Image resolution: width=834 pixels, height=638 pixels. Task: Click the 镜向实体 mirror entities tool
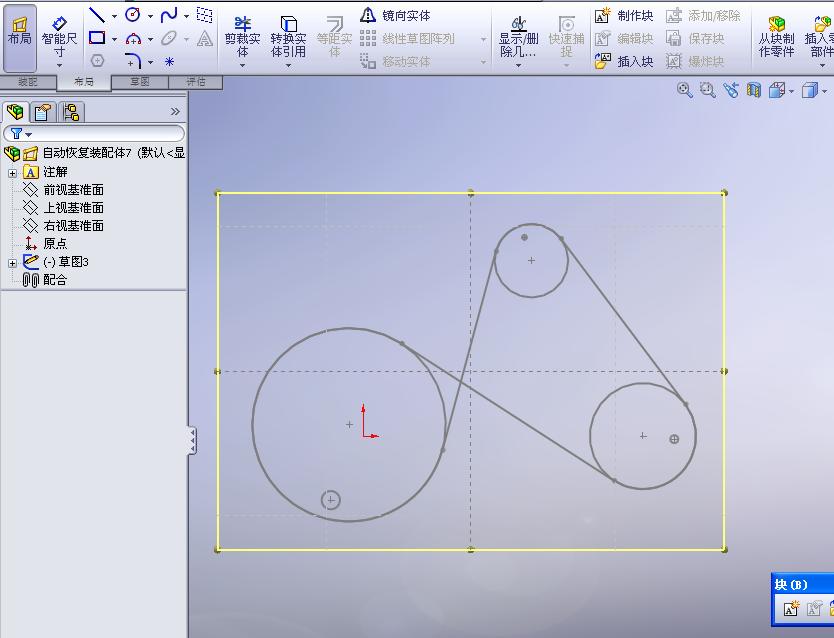pyautogui.click(x=395, y=15)
